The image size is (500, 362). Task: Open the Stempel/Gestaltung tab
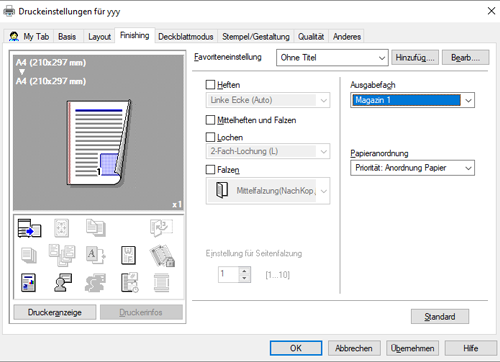[x=256, y=36]
